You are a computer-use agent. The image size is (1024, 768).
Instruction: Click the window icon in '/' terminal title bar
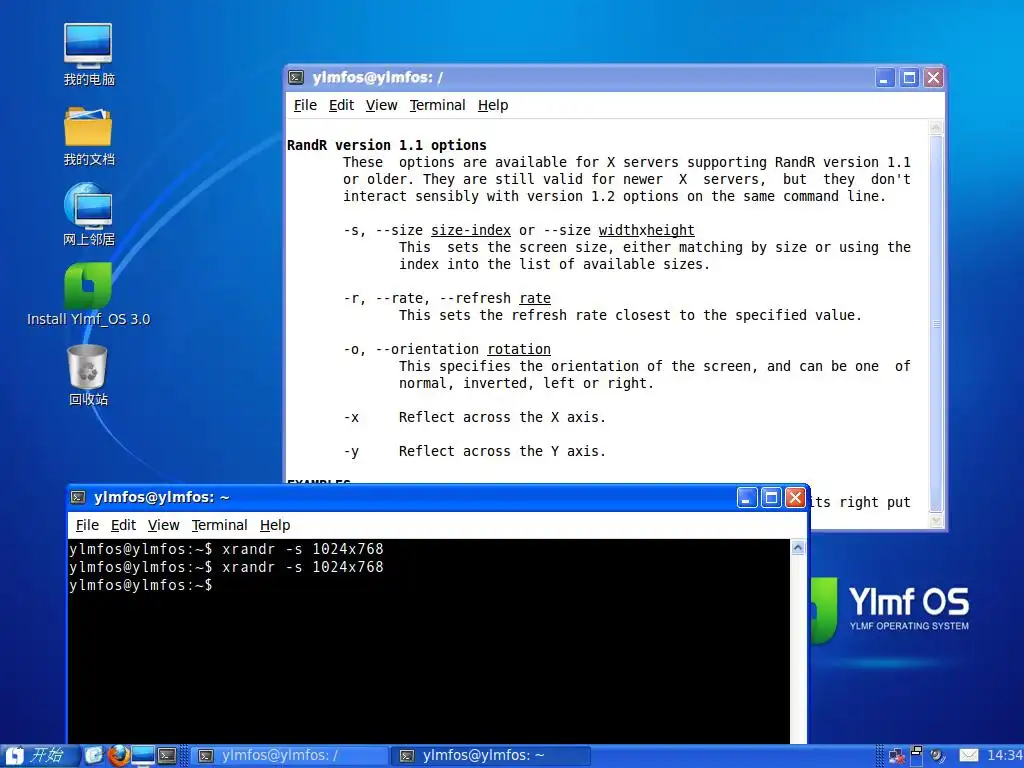coord(296,78)
